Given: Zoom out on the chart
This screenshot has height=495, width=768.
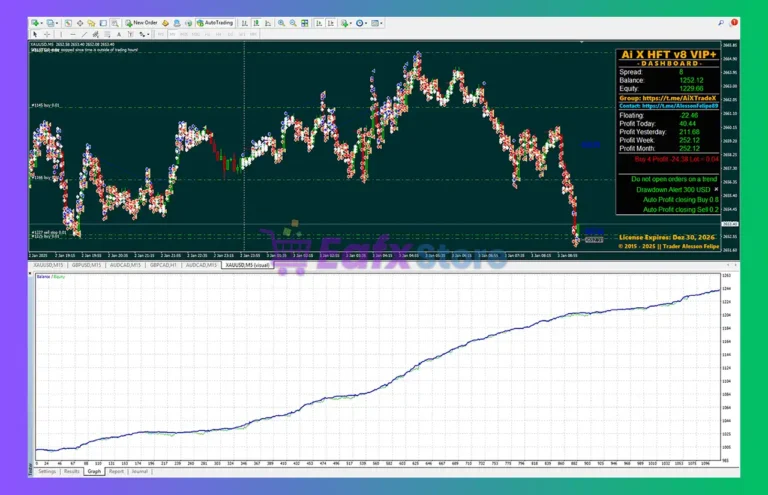Looking at the screenshot, I should (293, 23).
